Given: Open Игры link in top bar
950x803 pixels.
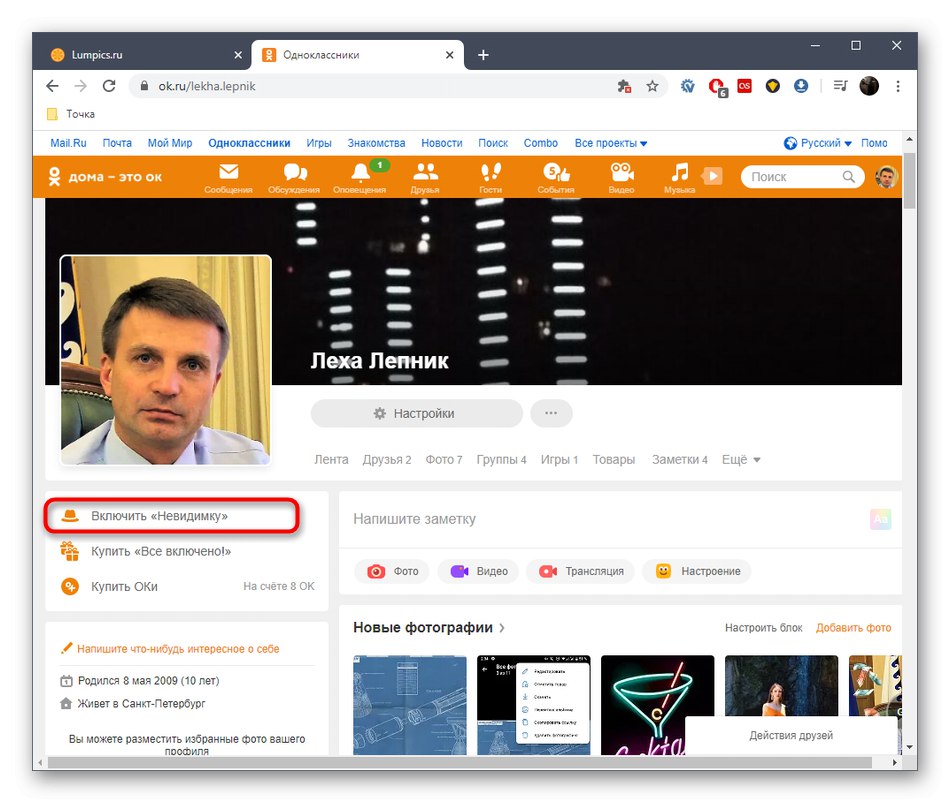Looking at the screenshot, I should pyautogui.click(x=319, y=143).
